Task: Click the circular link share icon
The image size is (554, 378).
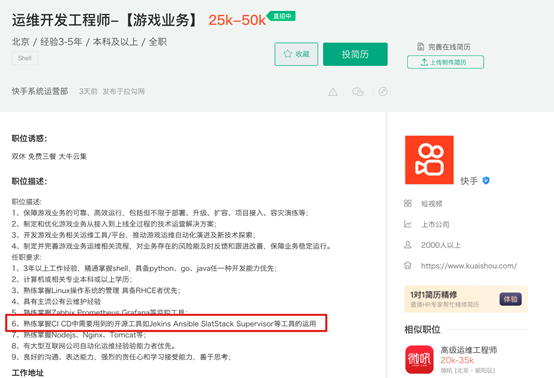Action: (383, 91)
